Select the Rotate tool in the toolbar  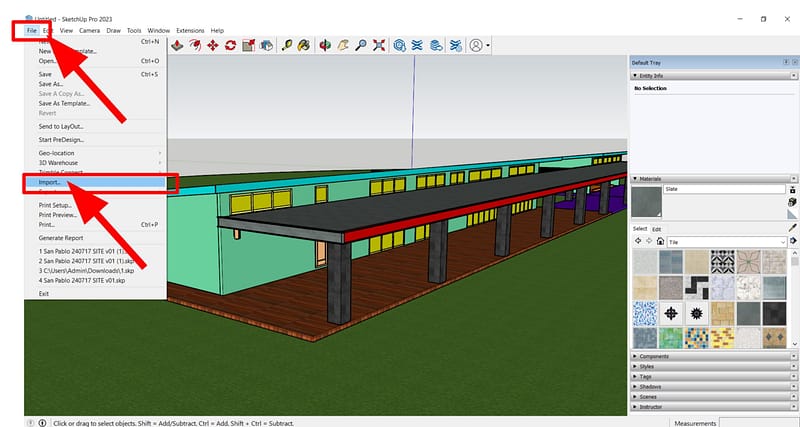point(230,46)
